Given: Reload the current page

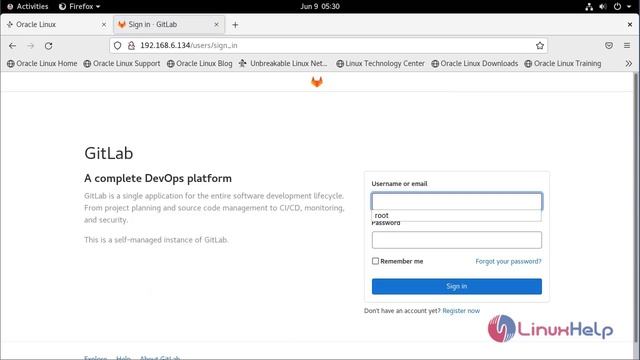Looking at the screenshot, I should tap(49, 46).
